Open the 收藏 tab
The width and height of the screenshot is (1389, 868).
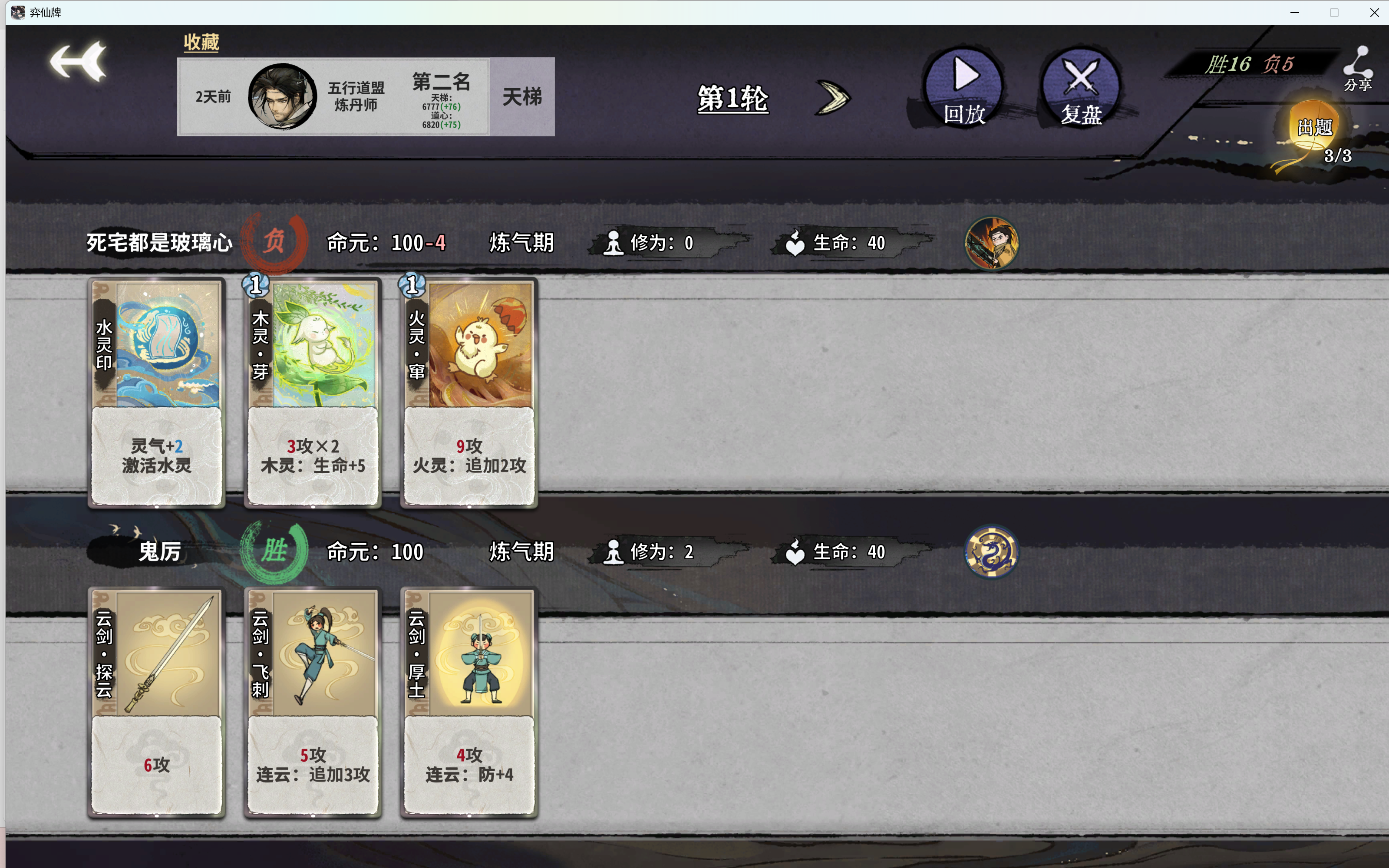click(201, 42)
